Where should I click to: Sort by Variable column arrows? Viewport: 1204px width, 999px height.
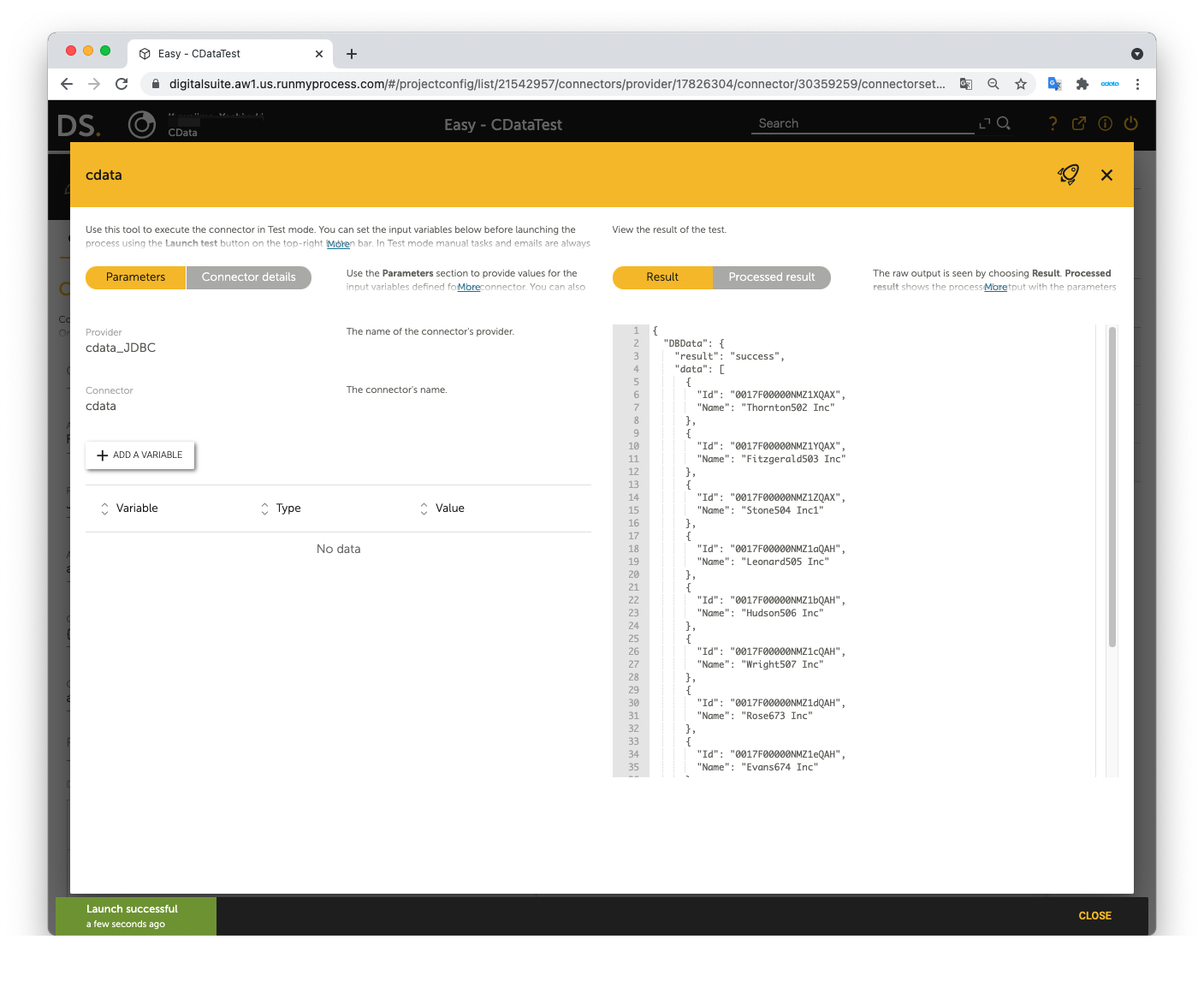104,508
